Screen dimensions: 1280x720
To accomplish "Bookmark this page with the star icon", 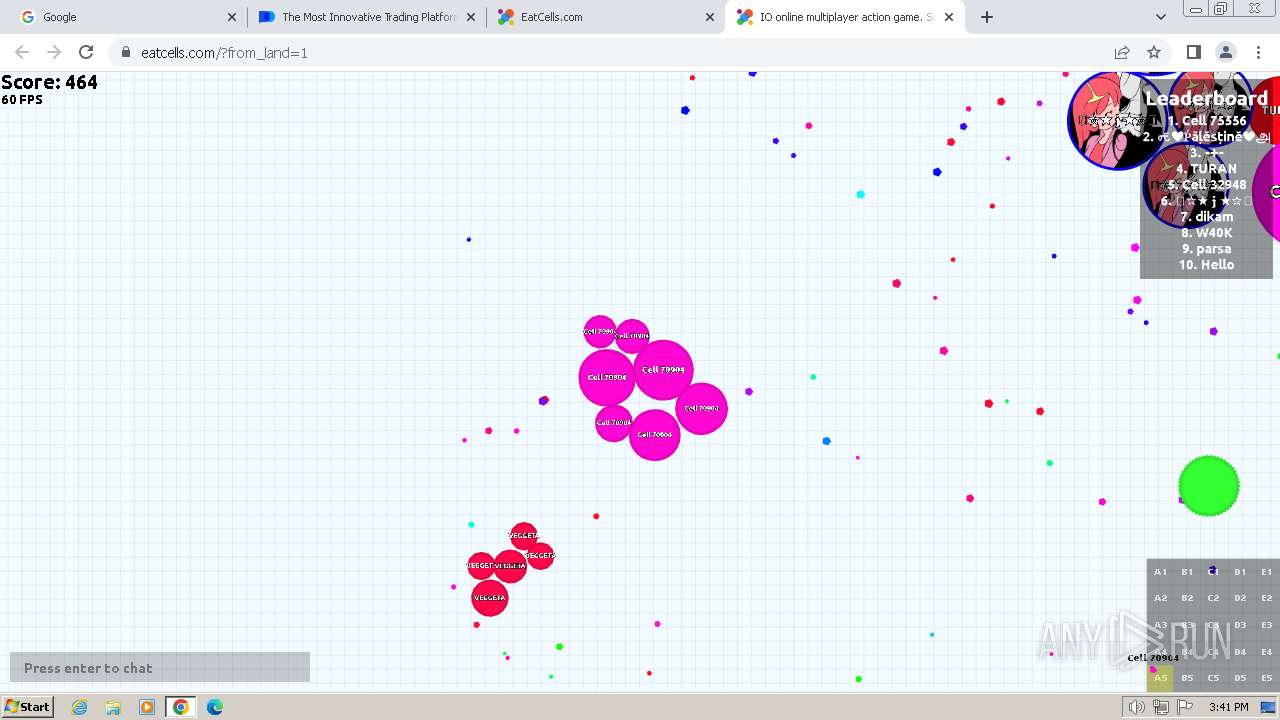I will [1154, 52].
